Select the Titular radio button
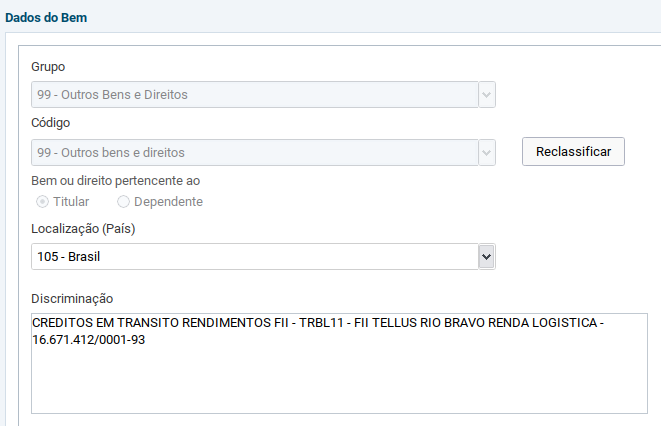This screenshot has width=661, height=426. click(x=42, y=202)
